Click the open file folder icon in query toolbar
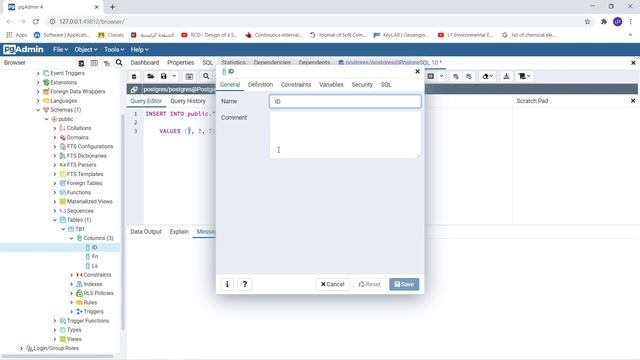The height and width of the screenshot is (360, 640). tap(151, 76)
